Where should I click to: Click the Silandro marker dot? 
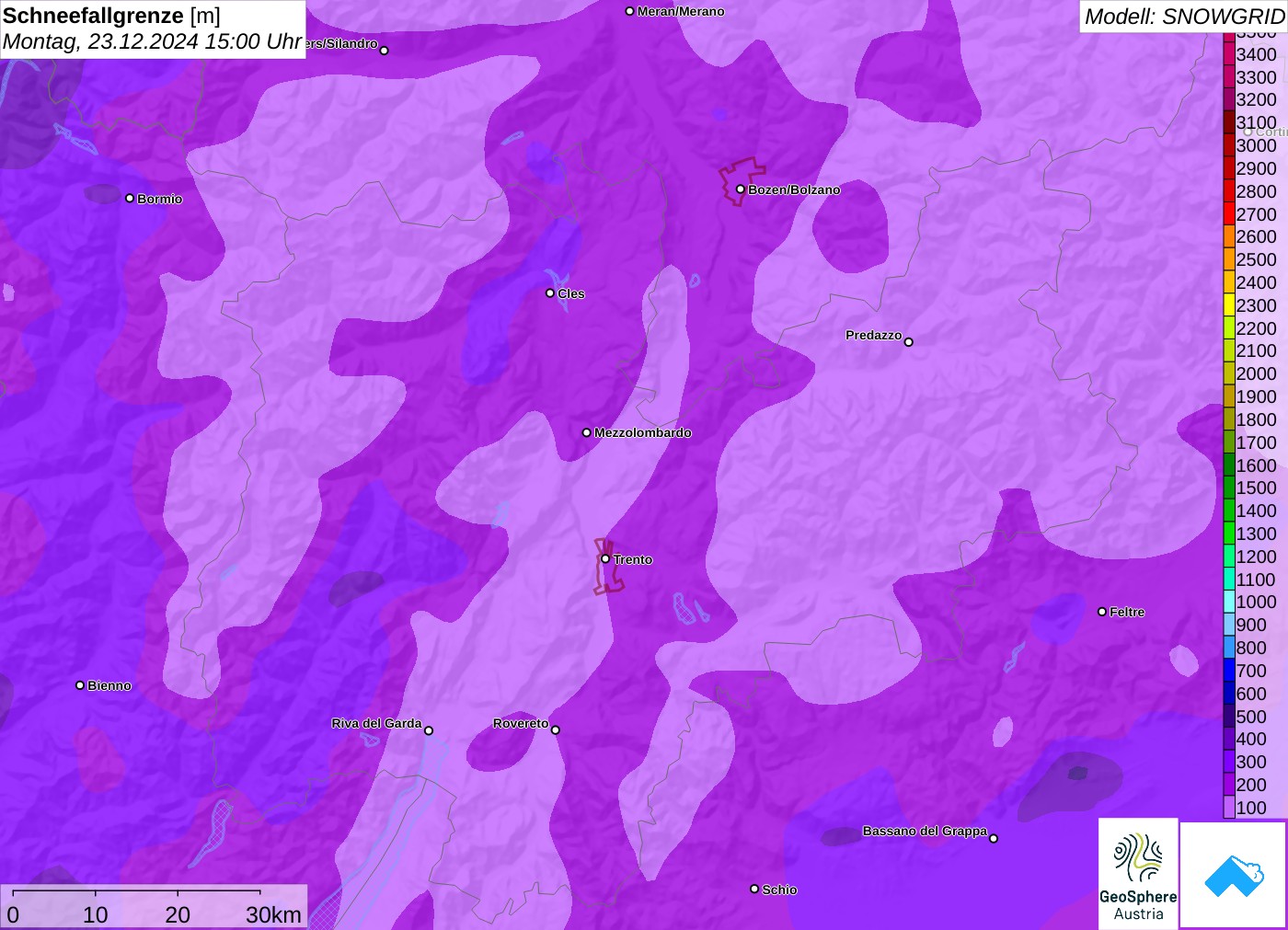point(385,51)
